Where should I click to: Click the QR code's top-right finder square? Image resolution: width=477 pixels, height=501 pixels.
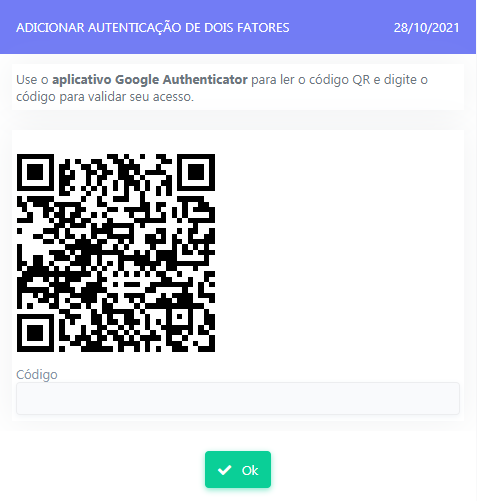click(x=196, y=172)
